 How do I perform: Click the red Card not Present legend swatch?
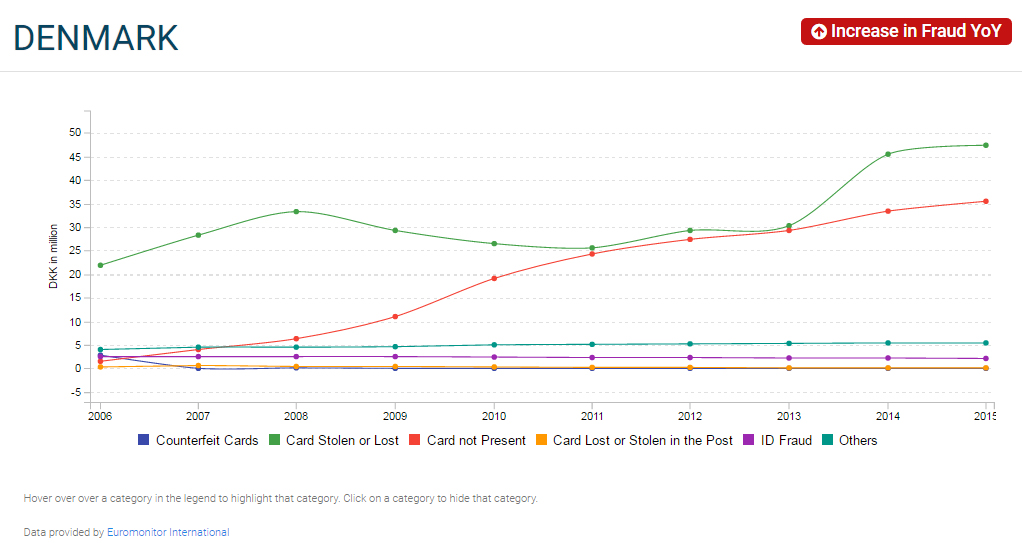point(415,440)
